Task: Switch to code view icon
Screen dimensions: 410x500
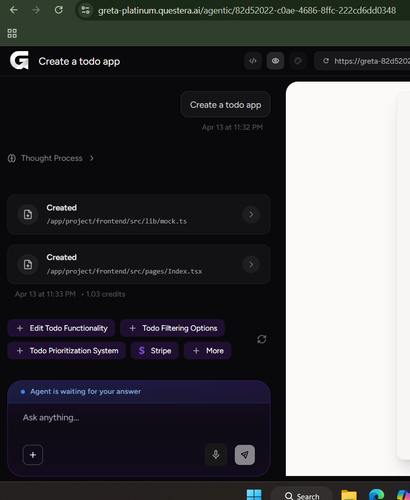Action: click(253, 61)
